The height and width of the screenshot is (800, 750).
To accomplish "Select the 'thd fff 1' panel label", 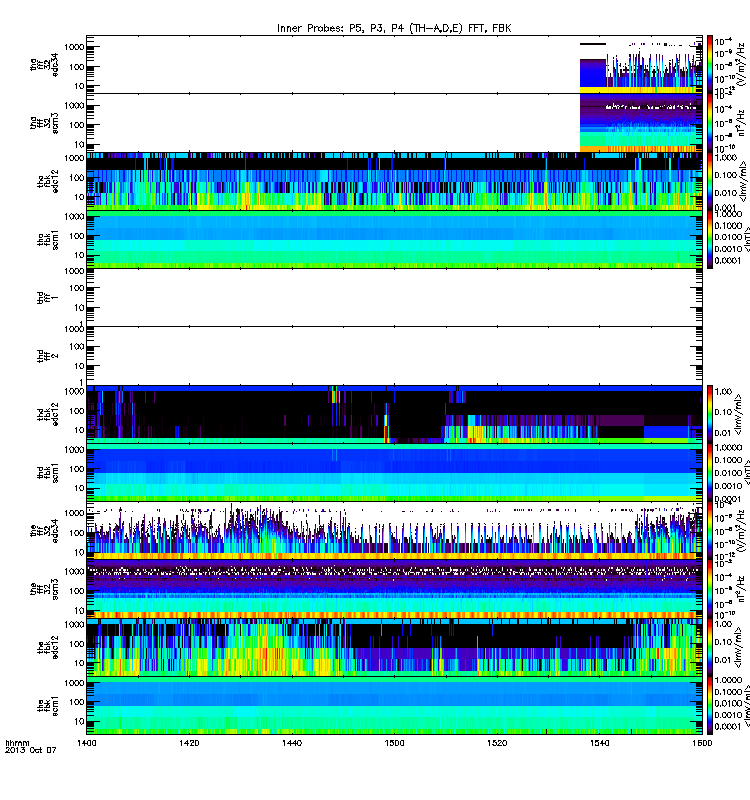I will (48, 298).
